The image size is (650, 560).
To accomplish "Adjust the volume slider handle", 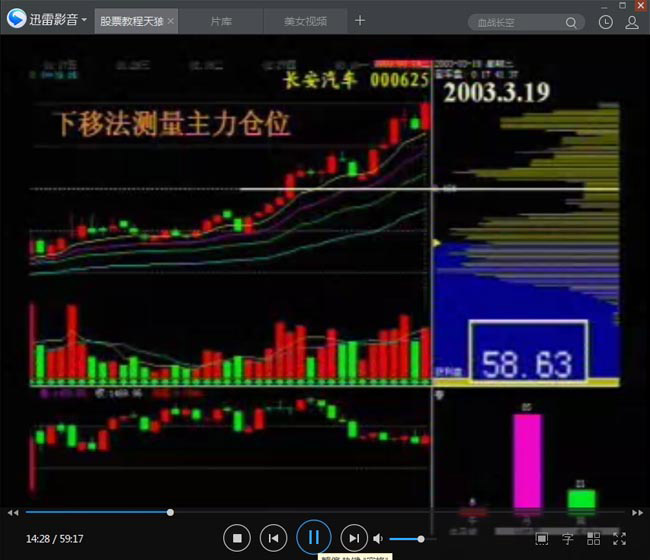I will [x=421, y=539].
